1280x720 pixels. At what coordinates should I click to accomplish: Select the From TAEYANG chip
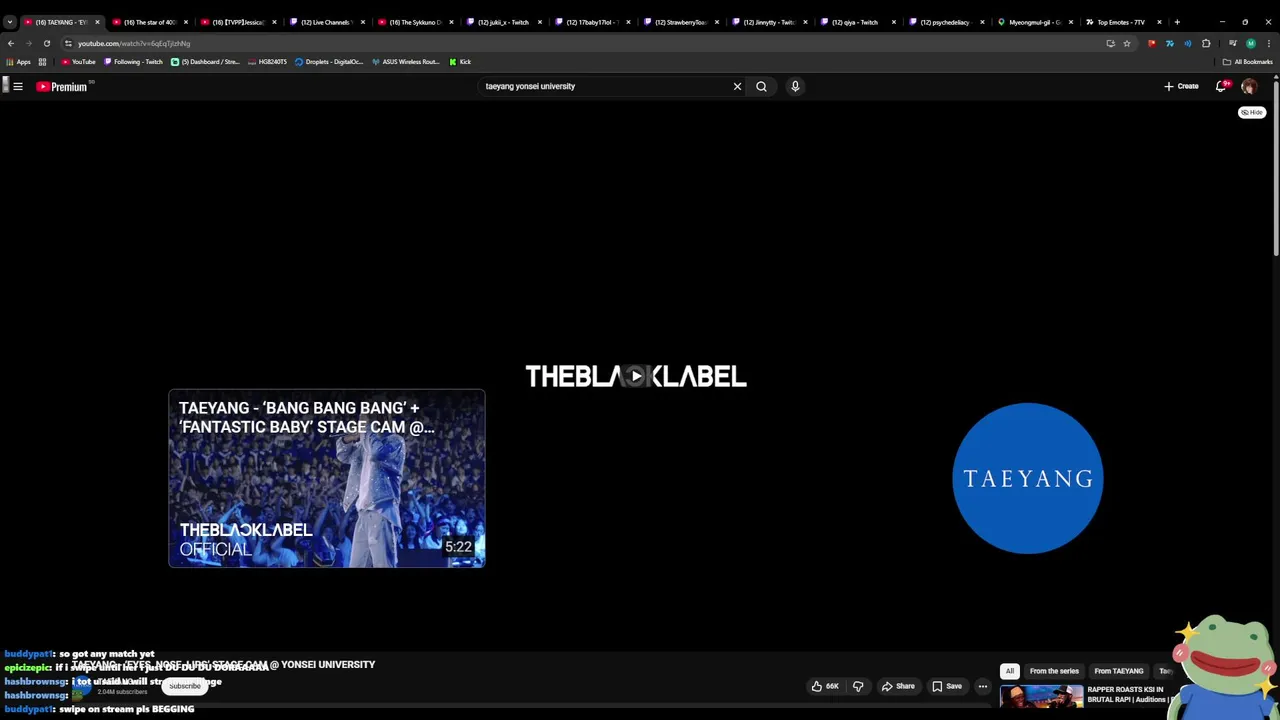1118,671
